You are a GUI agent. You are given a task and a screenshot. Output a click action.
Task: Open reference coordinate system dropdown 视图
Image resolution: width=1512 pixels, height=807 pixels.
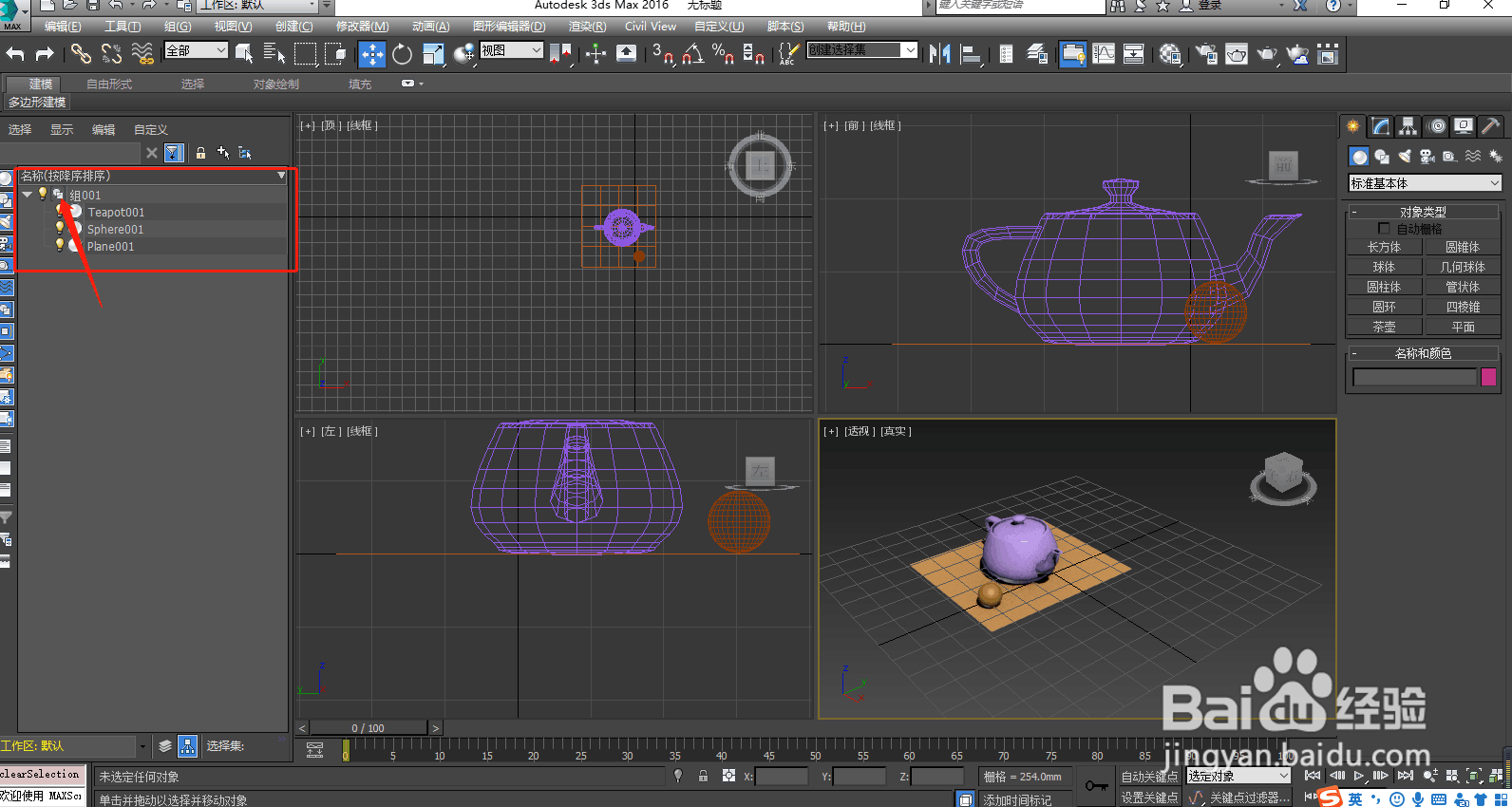point(511,50)
